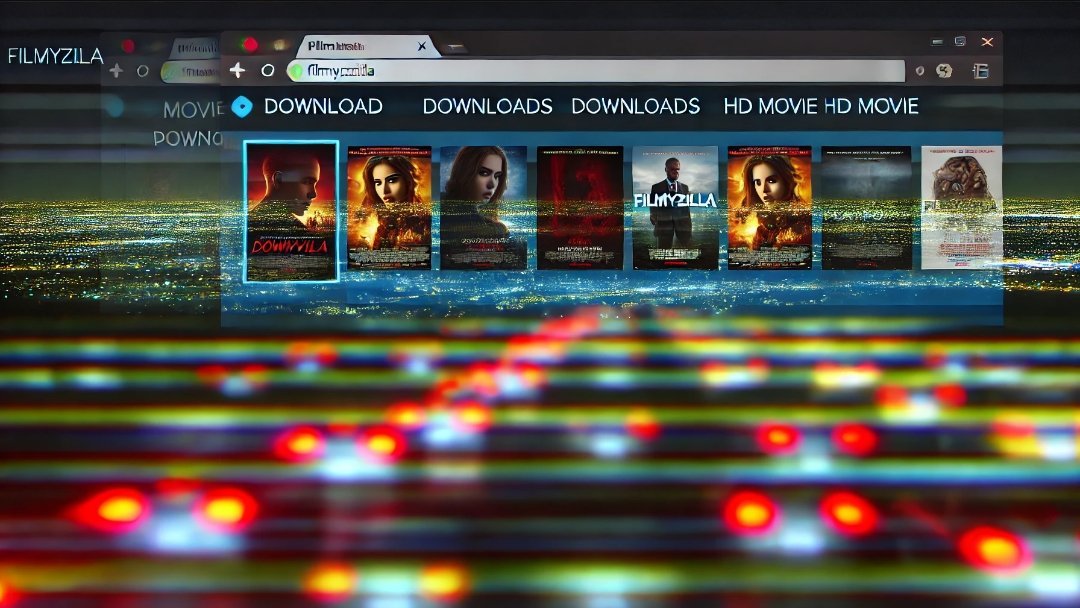Minimize the front browser window
Screen dimensions: 1080x608
click(937, 42)
